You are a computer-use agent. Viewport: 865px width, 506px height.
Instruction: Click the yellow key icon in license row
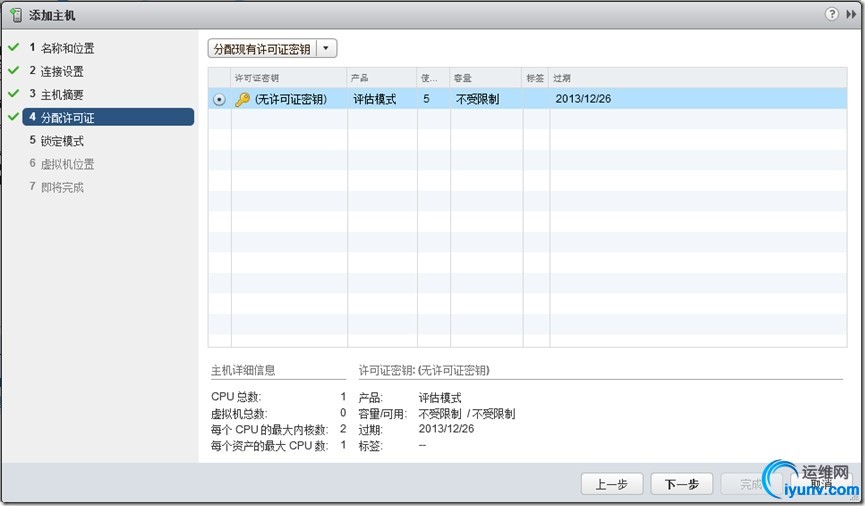tap(242, 99)
